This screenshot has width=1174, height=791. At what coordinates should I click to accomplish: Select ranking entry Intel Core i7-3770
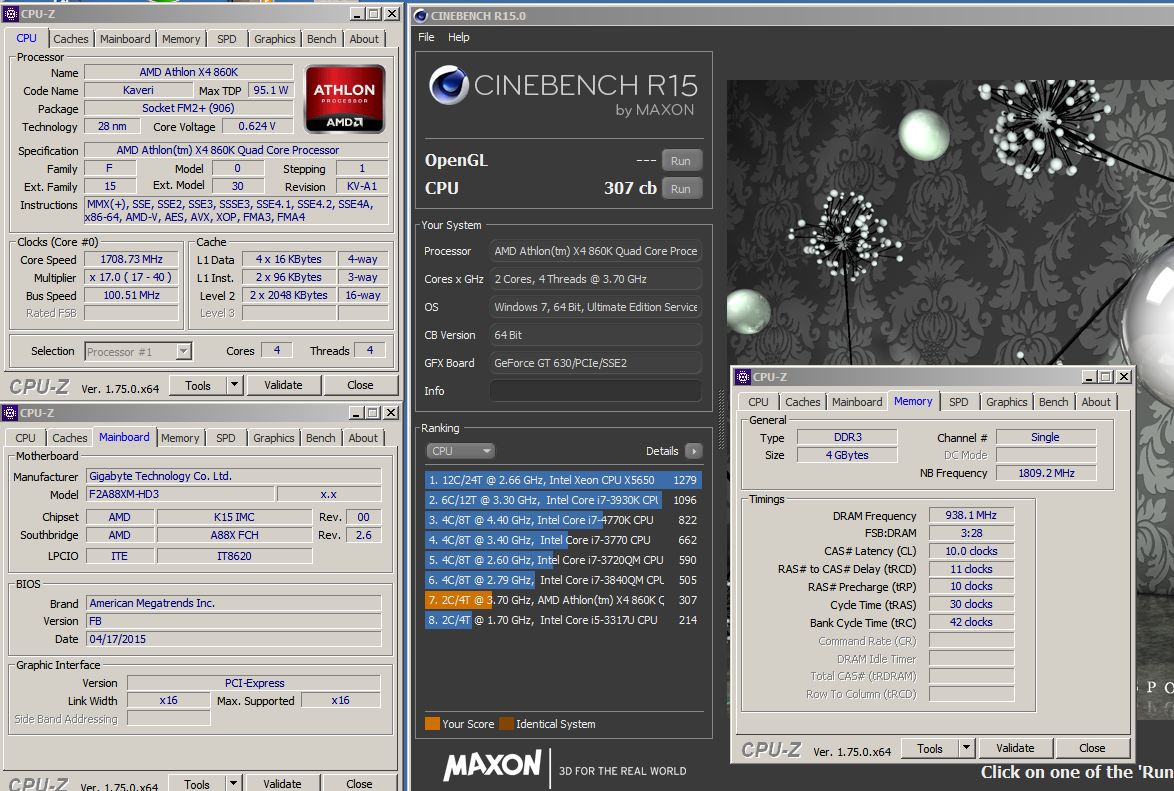point(562,540)
